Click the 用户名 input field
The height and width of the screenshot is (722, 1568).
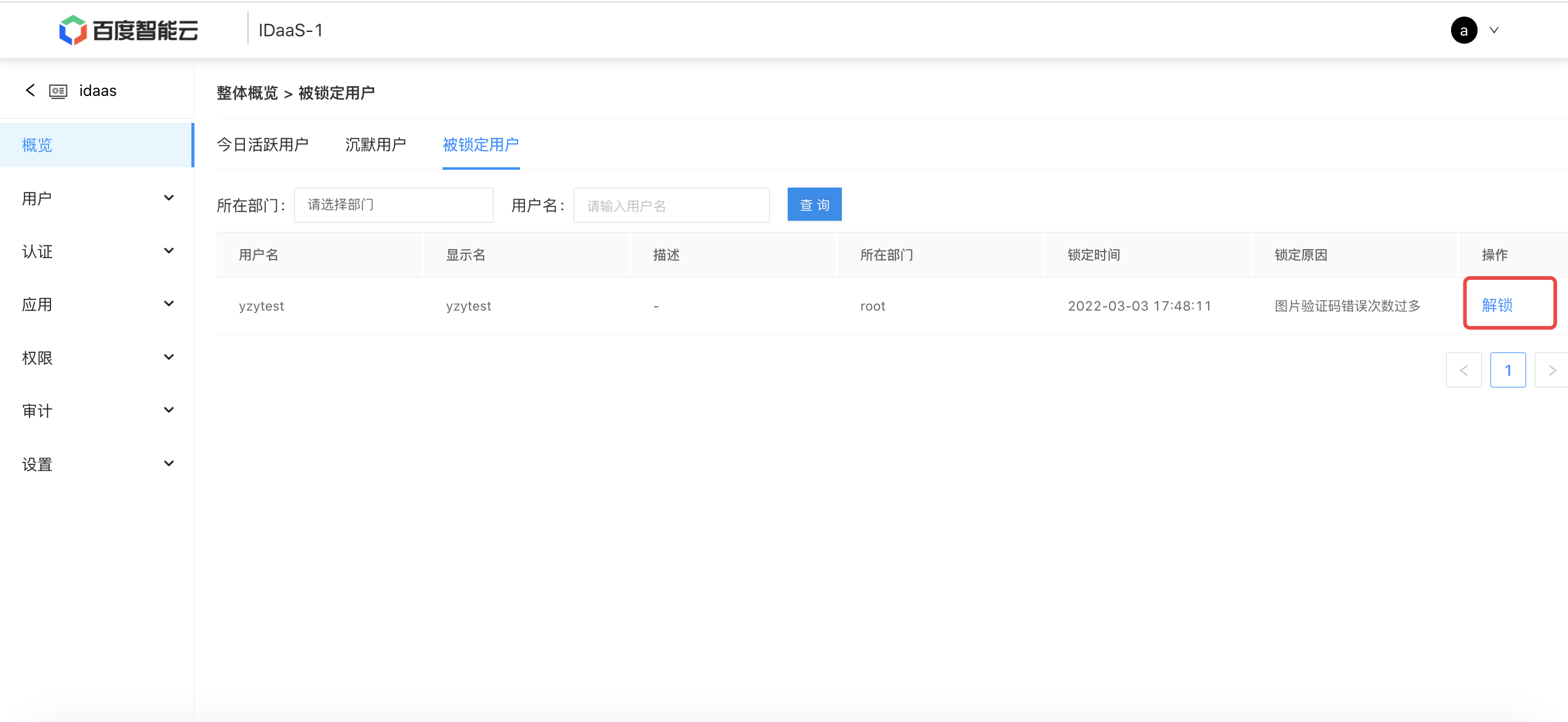tap(671, 205)
